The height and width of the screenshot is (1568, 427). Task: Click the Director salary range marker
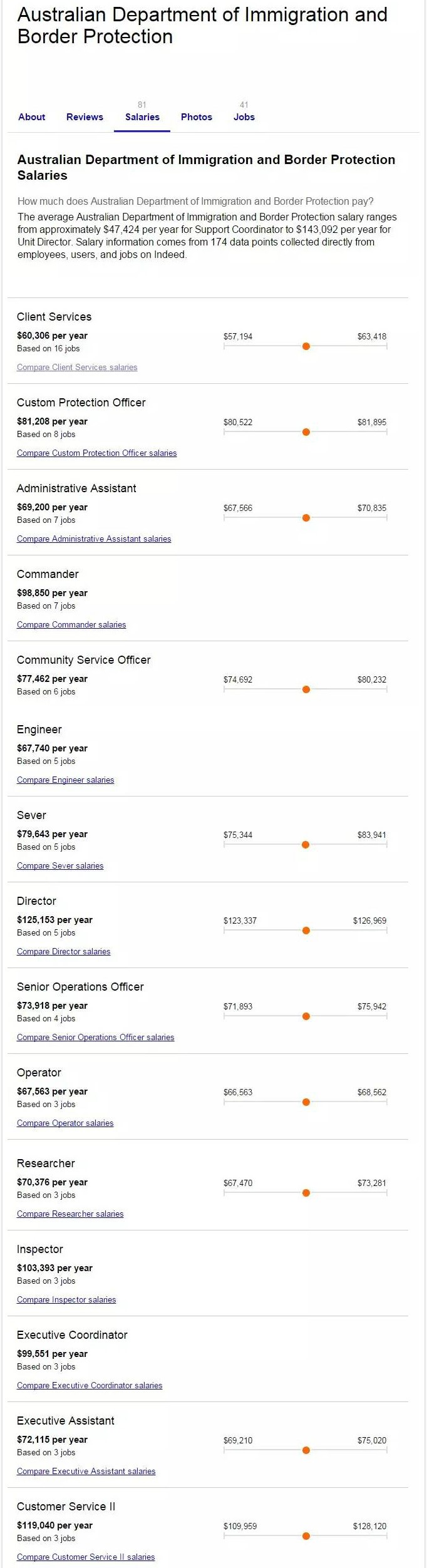(x=306, y=931)
